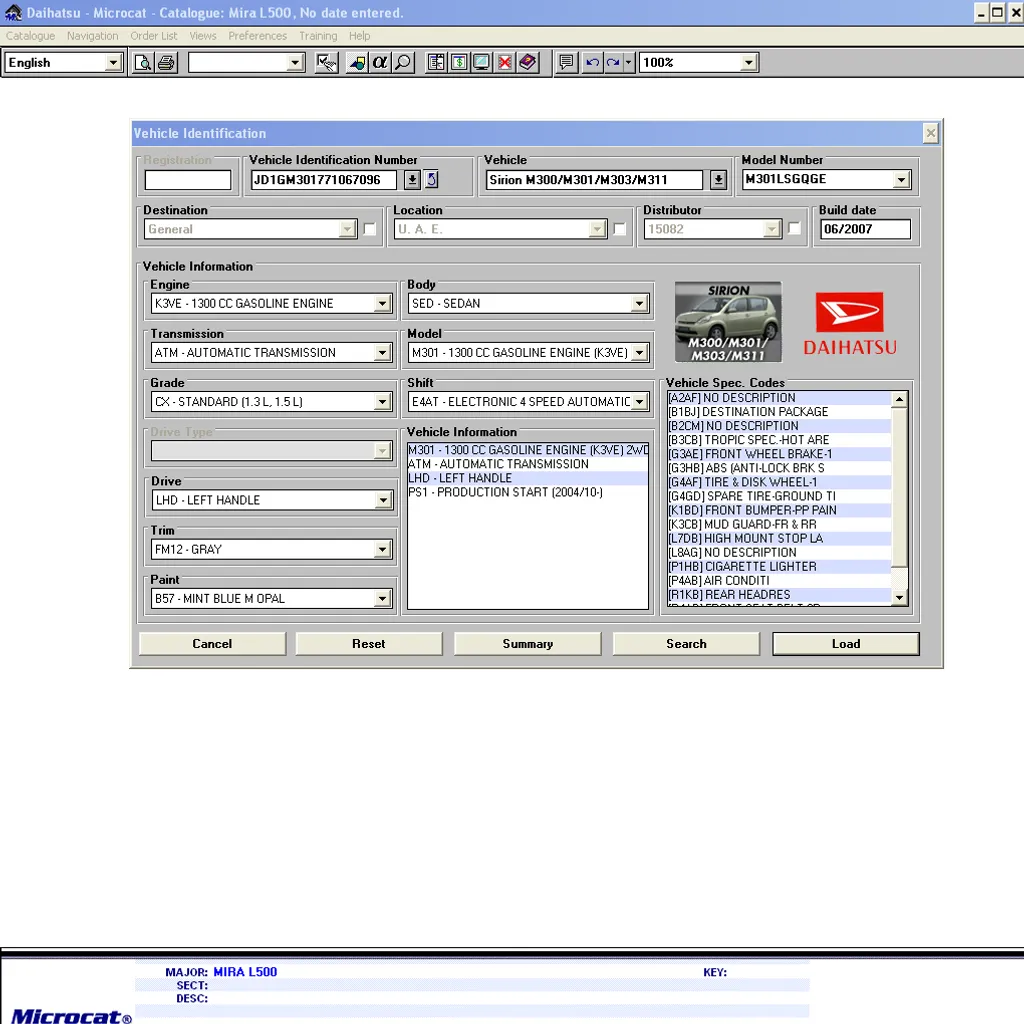This screenshot has width=1024, height=1024.
Task: Click the monitor screen toolbar icon
Action: point(481,63)
